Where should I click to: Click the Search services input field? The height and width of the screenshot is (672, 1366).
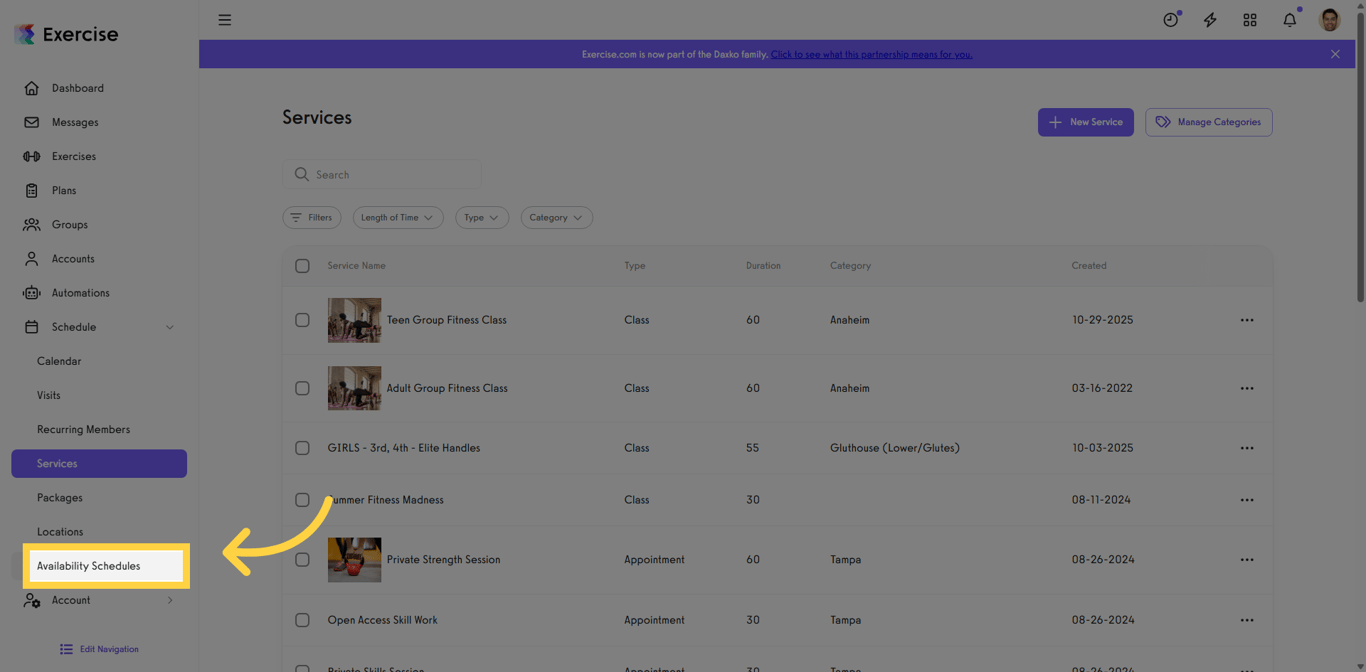(382, 174)
